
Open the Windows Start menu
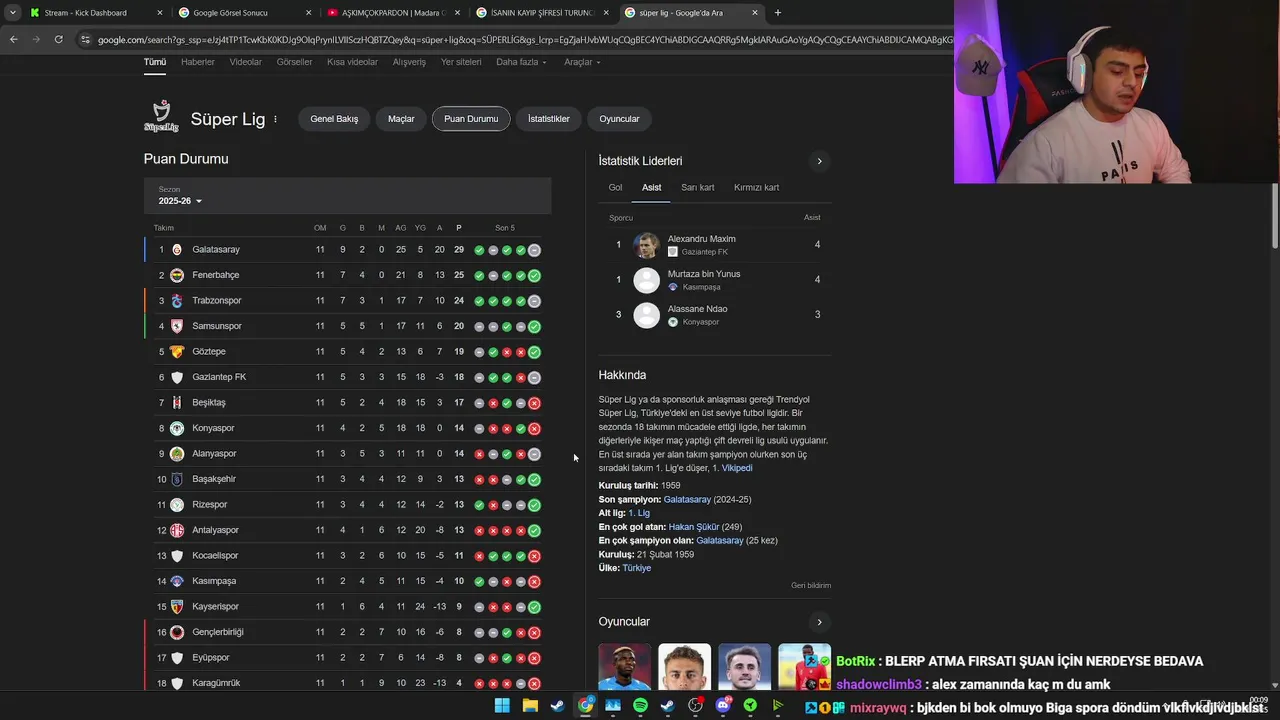pyautogui.click(x=502, y=705)
